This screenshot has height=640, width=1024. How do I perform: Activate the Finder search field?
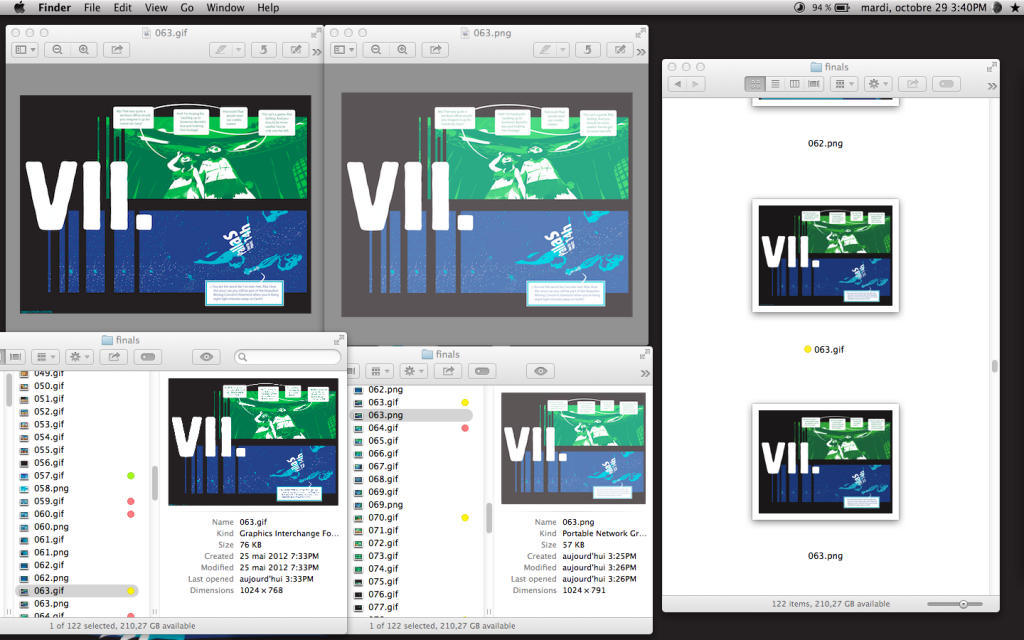coord(287,357)
